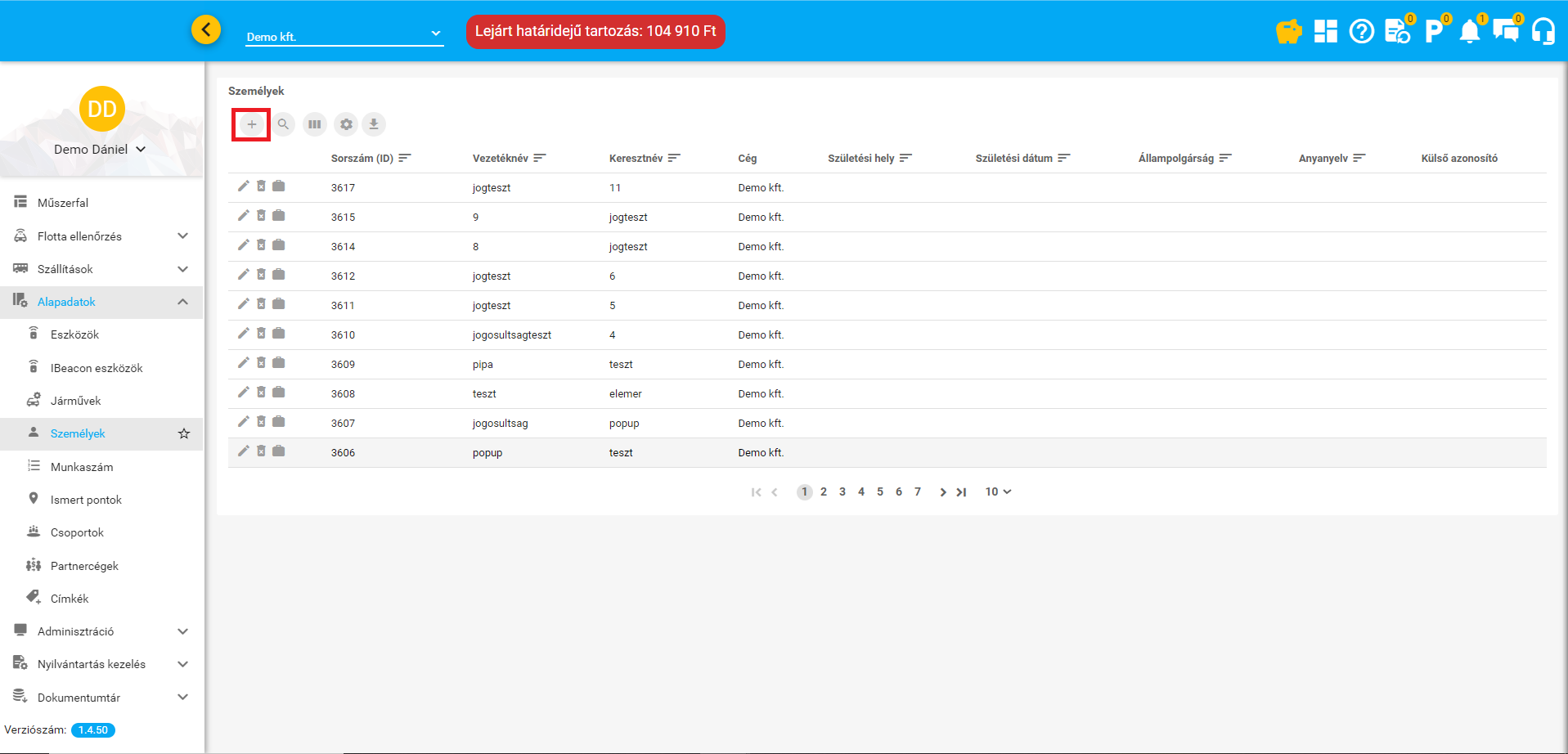Click the table settings gear icon

(x=346, y=124)
